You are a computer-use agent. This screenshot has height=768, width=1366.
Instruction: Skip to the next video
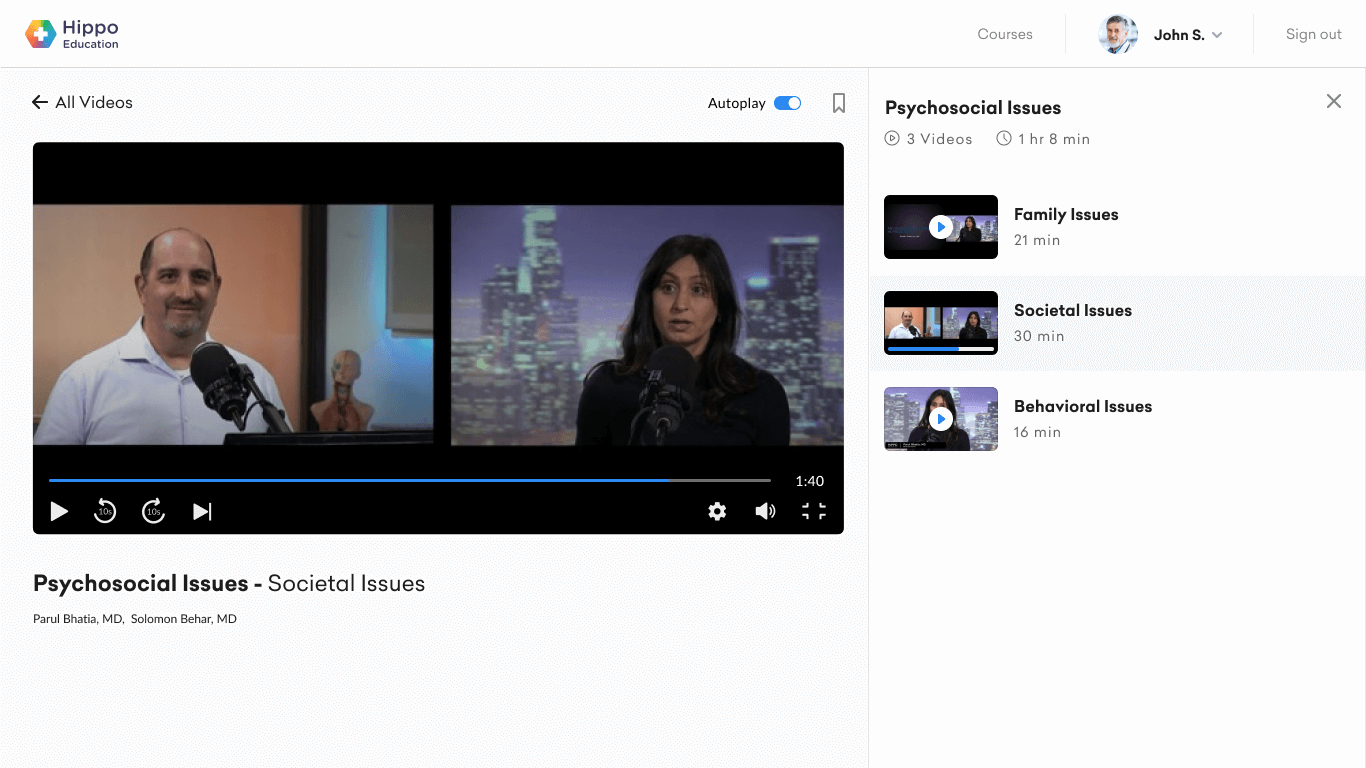[x=202, y=512]
